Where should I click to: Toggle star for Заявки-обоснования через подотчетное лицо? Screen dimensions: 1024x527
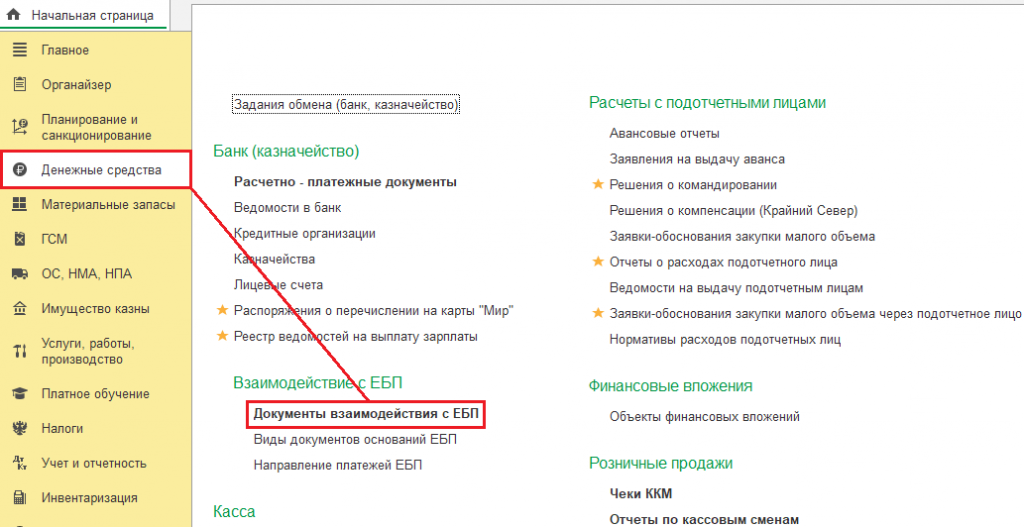[598, 313]
